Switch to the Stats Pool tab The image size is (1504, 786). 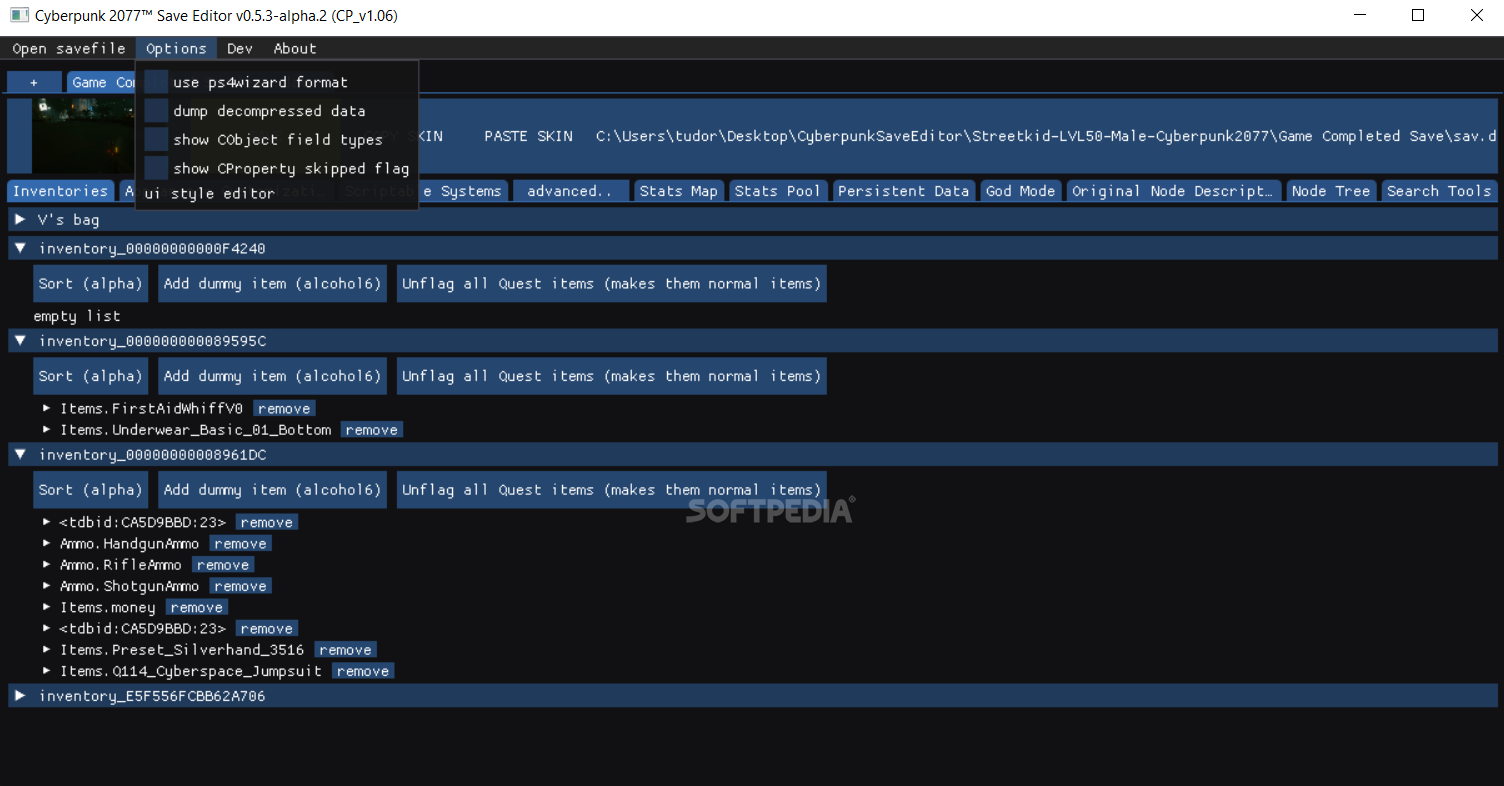(x=778, y=191)
